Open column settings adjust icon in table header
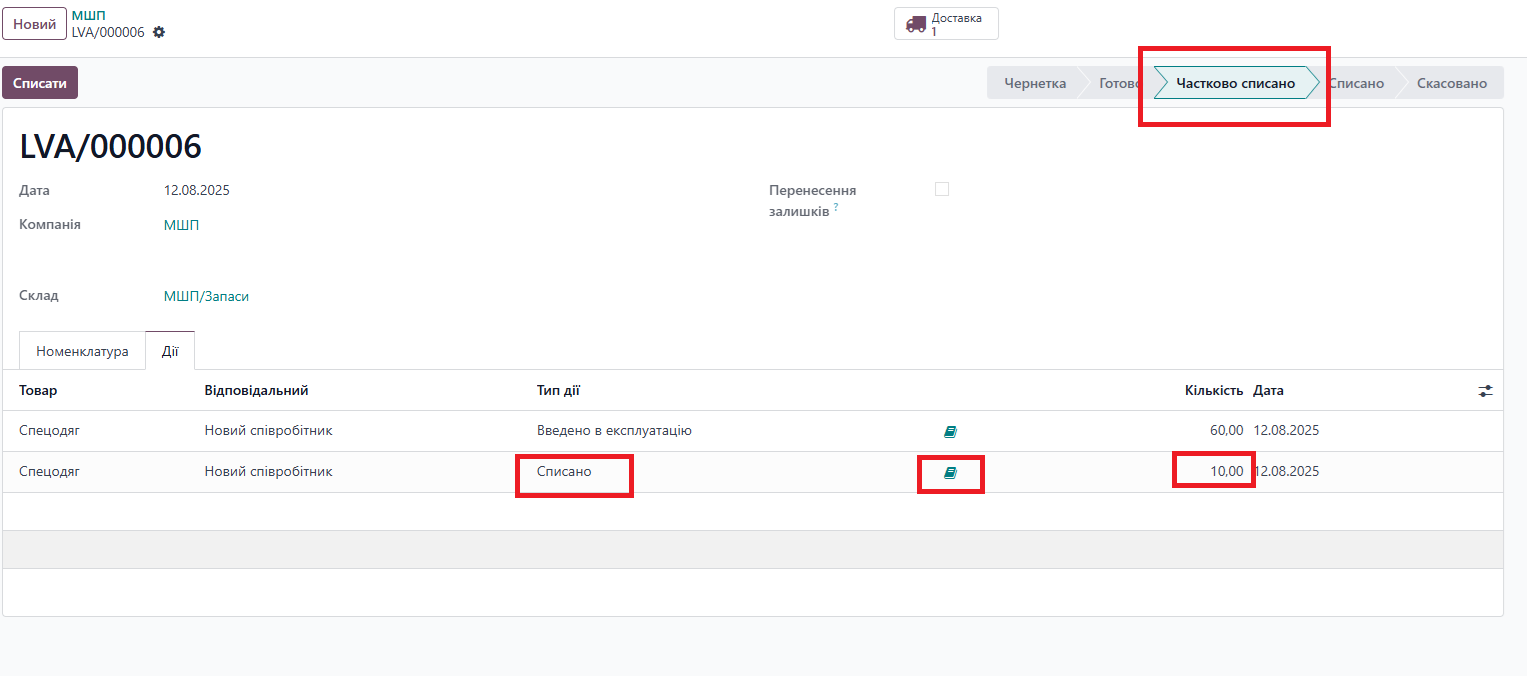Image resolution: width=1527 pixels, height=676 pixels. [x=1485, y=391]
